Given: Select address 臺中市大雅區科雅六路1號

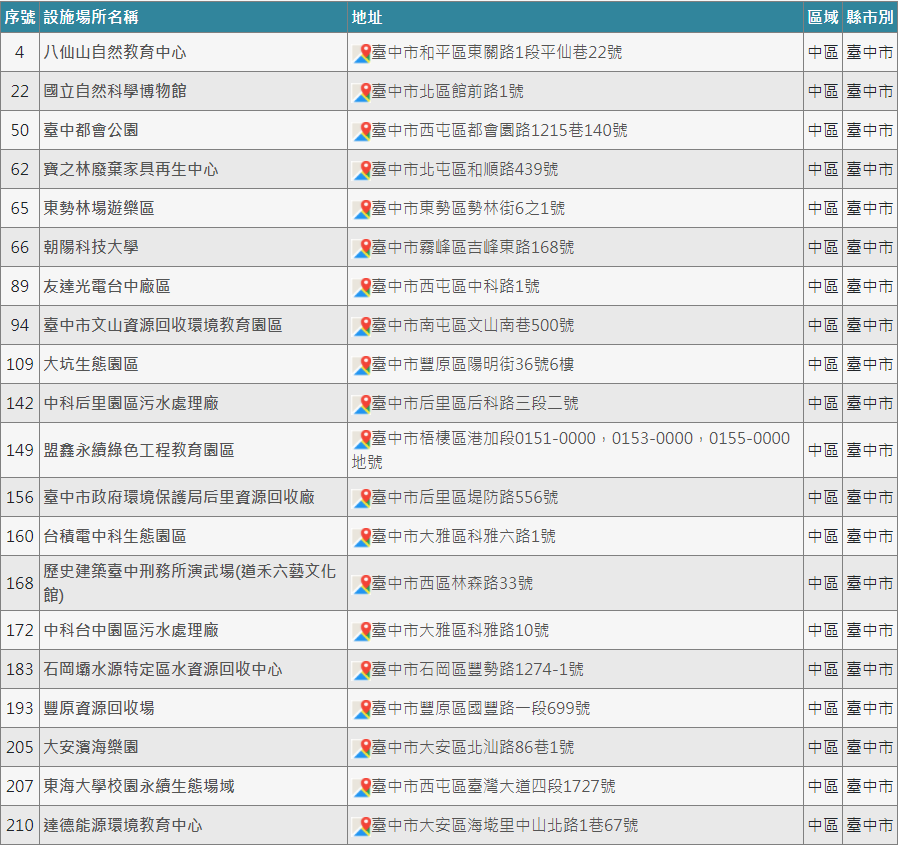Looking at the screenshot, I should click(463, 536).
